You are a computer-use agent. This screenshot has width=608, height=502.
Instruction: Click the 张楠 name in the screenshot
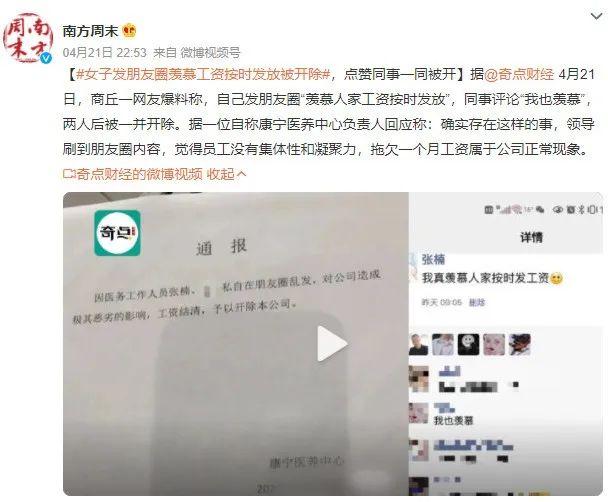click(433, 259)
